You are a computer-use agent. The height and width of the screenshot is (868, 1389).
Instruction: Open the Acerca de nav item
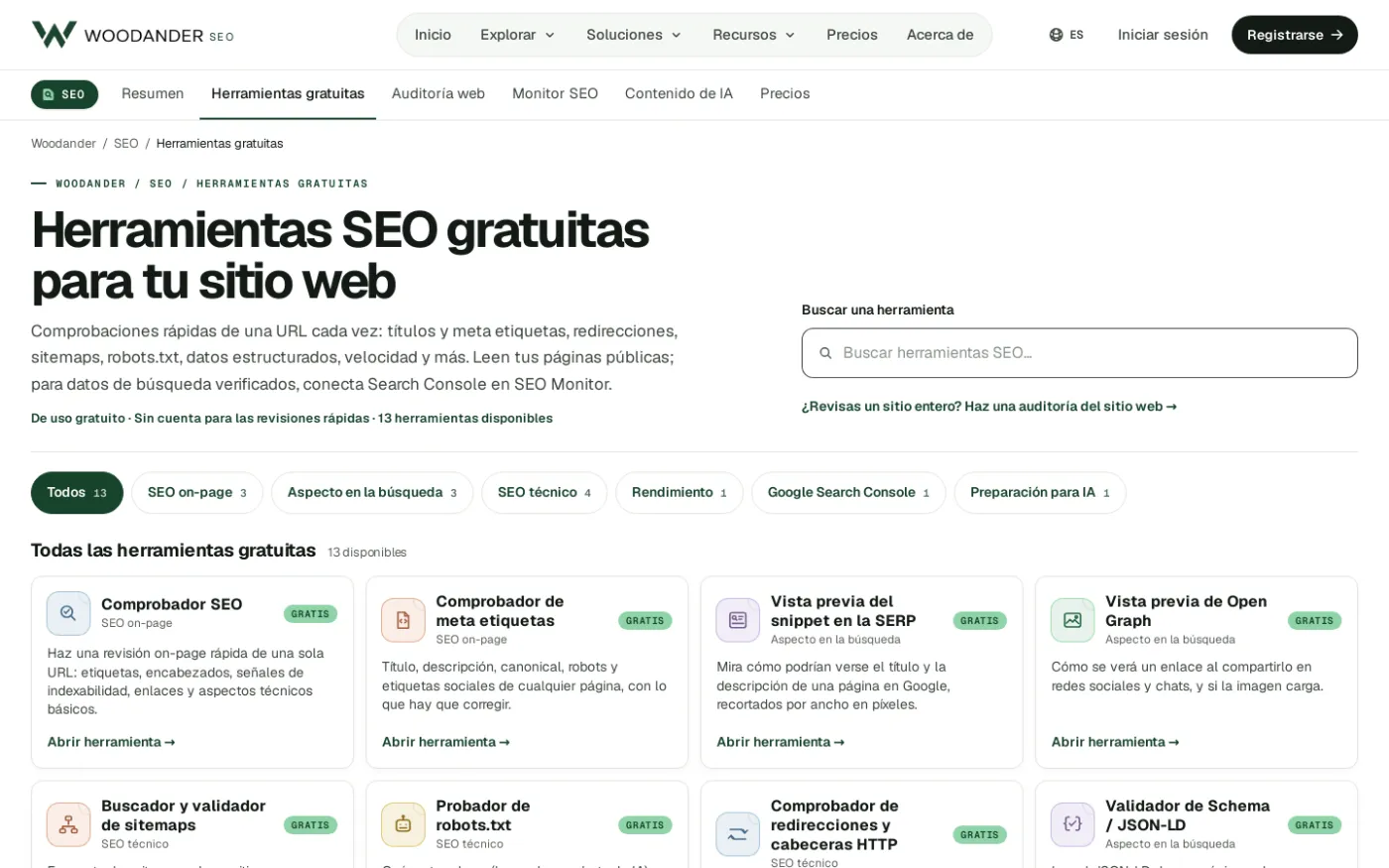click(940, 35)
